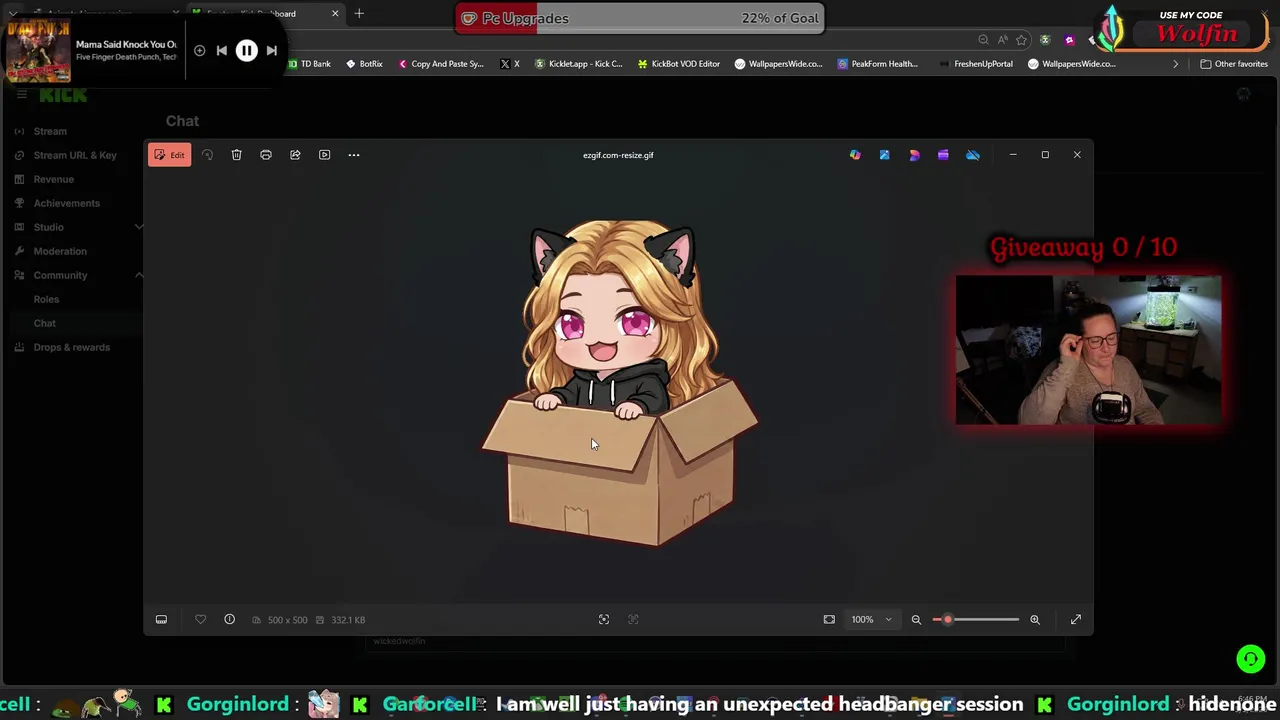The image size is (1280, 720).
Task: Click the Edit button in Photos
Action: click(x=169, y=155)
